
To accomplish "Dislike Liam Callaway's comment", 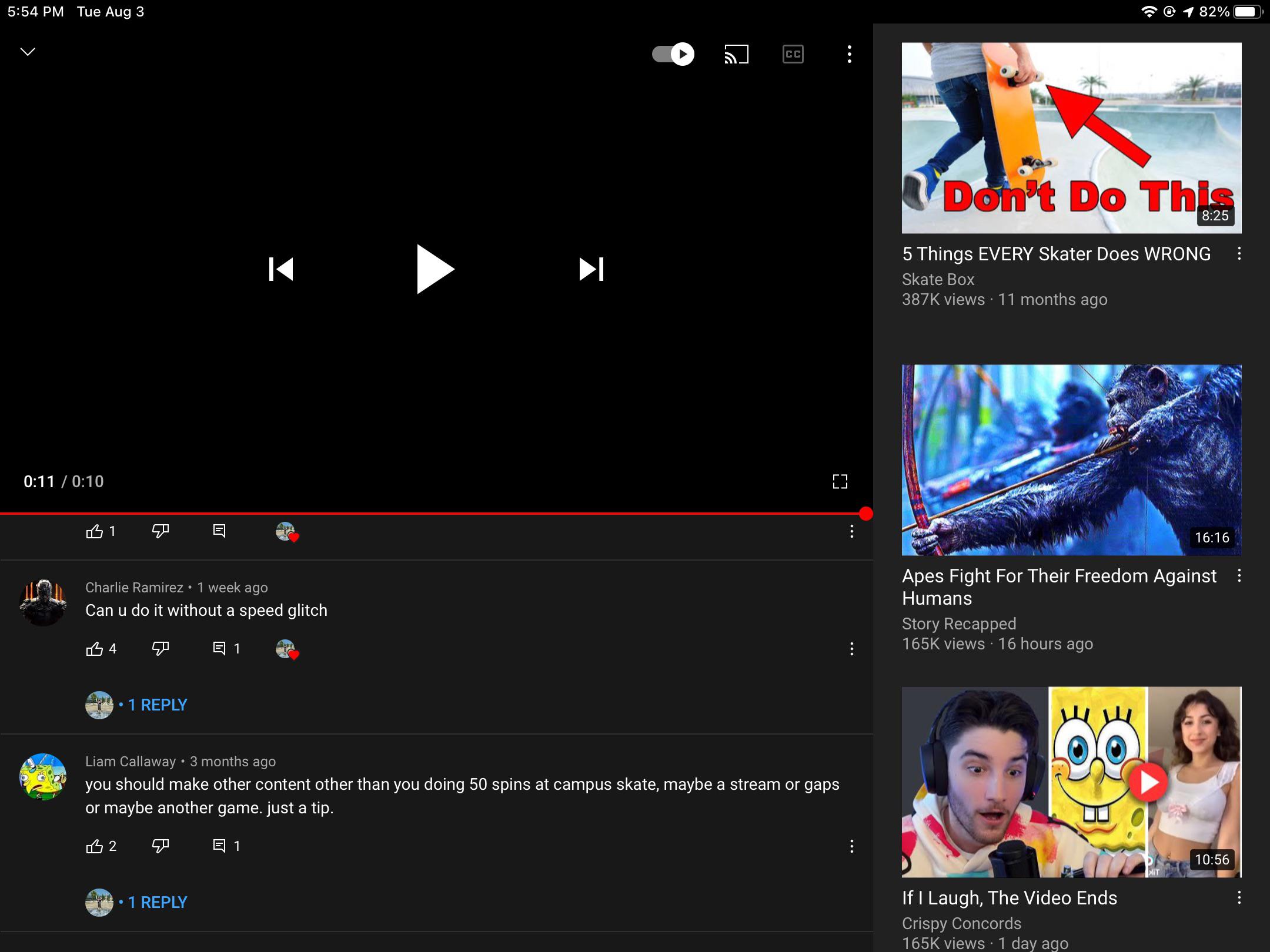I will (161, 846).
